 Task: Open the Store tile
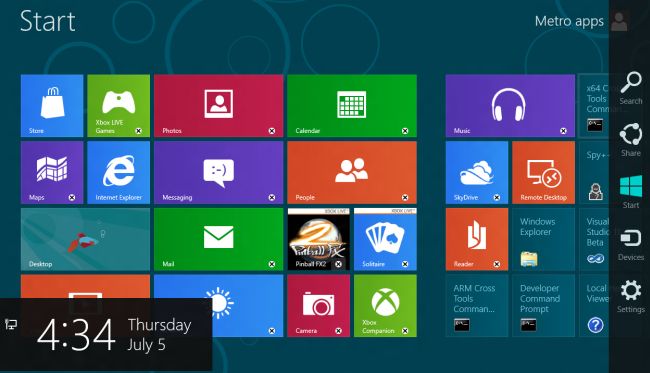click(x=52, y=106)
